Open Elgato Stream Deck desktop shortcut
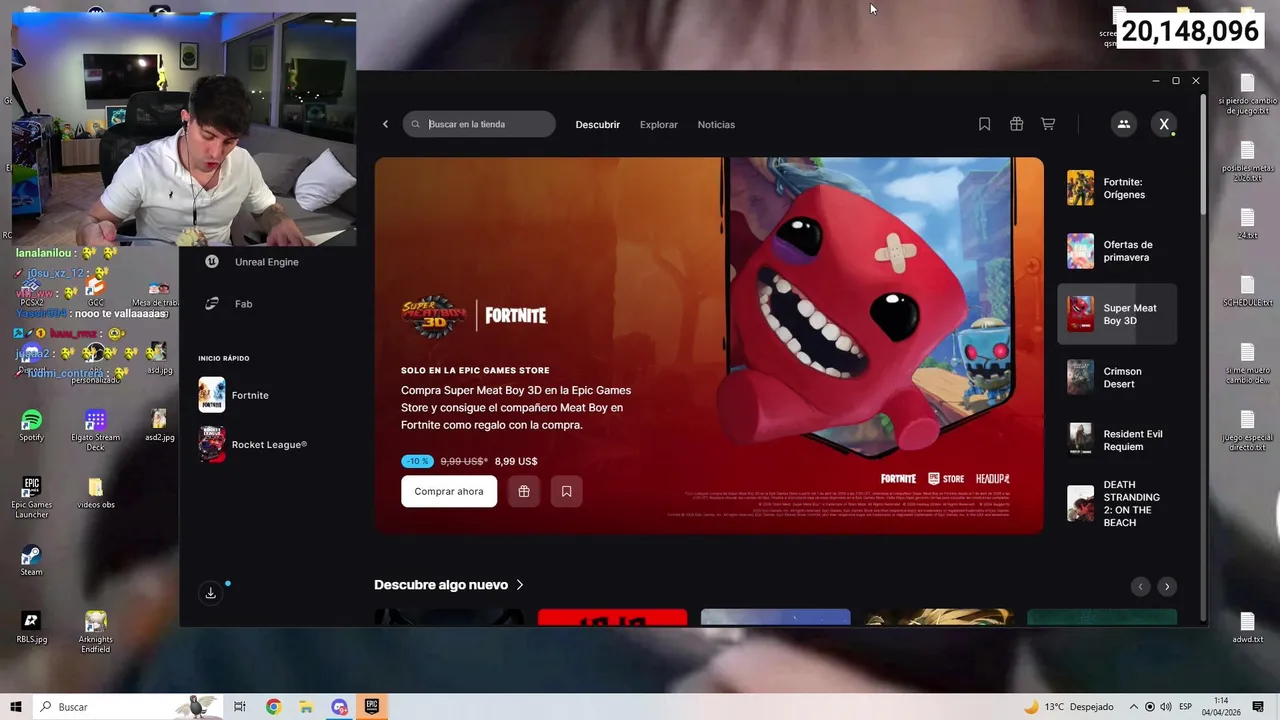Image resolution: width=1280 pixels, height=720 pixels. point(95,430)
